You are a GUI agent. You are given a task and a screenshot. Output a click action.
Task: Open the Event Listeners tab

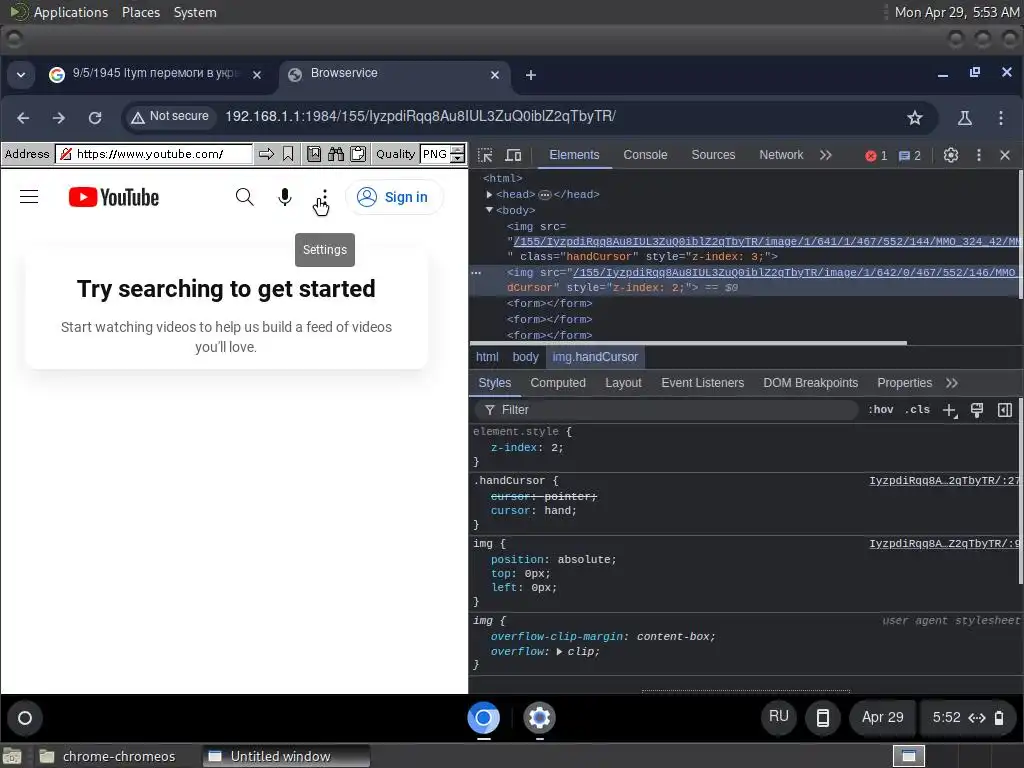(x=703, y=383)
